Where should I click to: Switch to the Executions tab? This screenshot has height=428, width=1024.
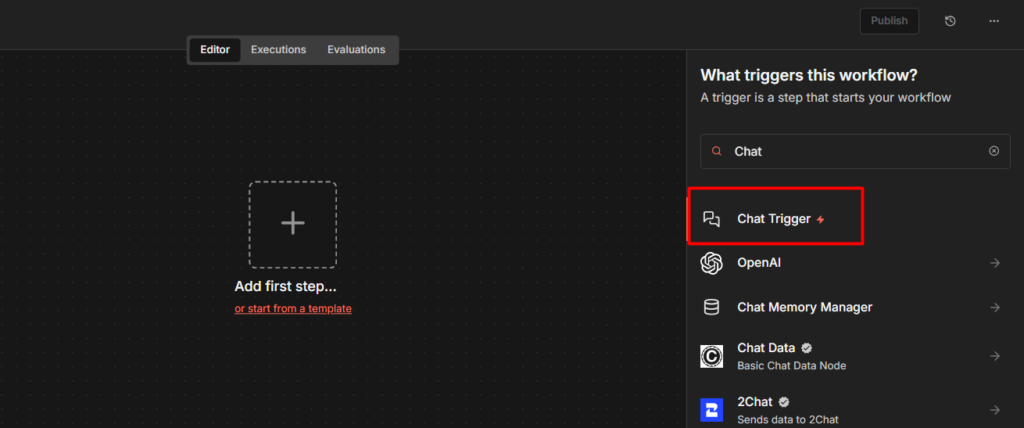[278, 50]
